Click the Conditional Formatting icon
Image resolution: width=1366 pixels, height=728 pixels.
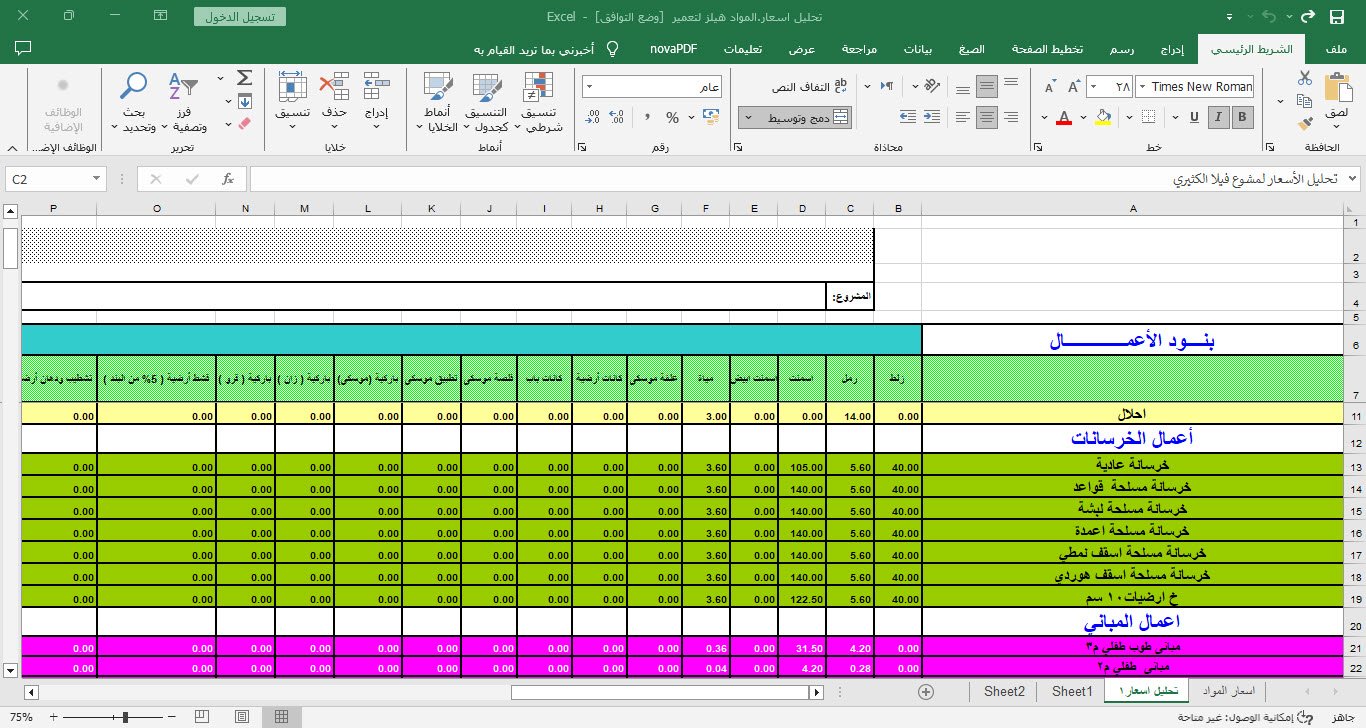tap(538, 92)
